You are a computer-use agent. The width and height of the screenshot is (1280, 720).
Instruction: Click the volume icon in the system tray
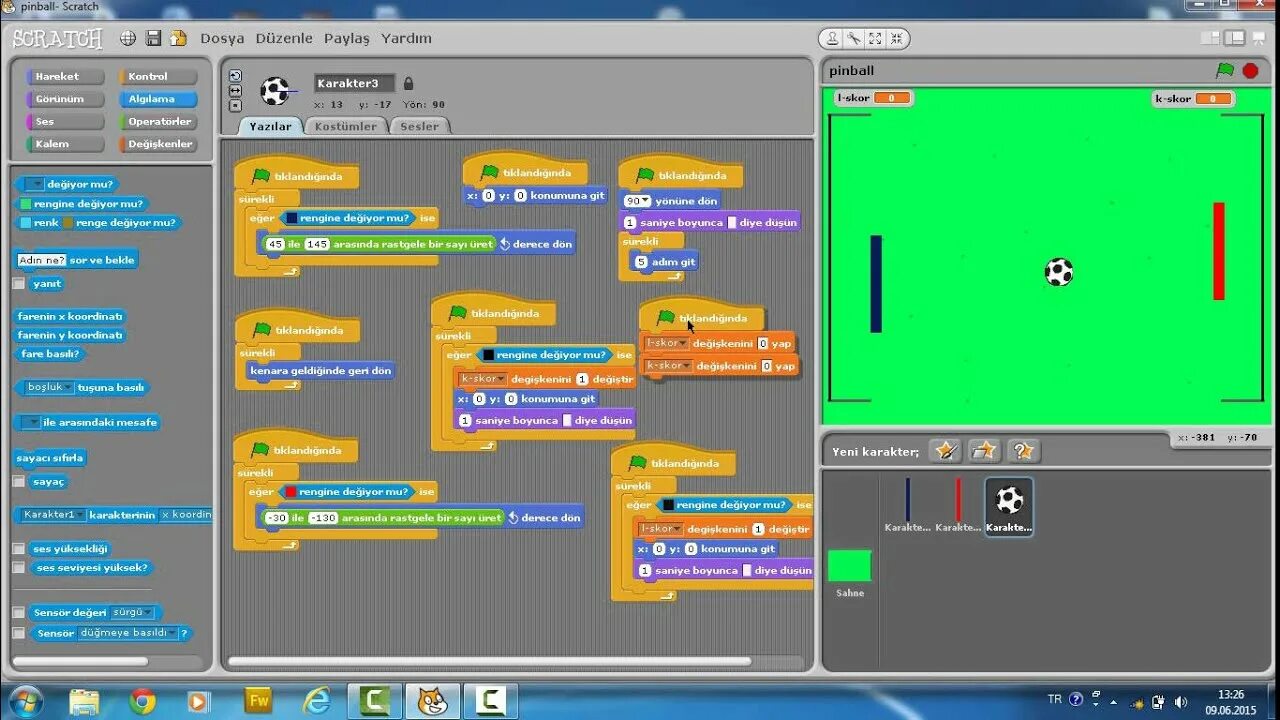(1181, 702)
